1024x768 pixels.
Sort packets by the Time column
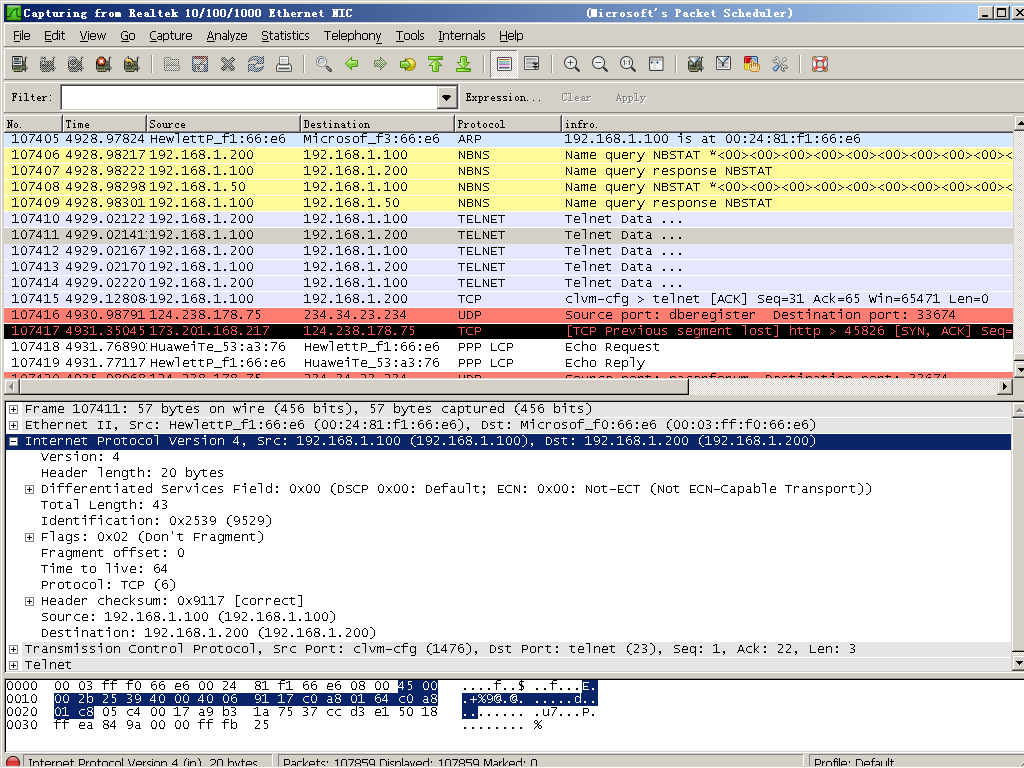pos(104,124)
